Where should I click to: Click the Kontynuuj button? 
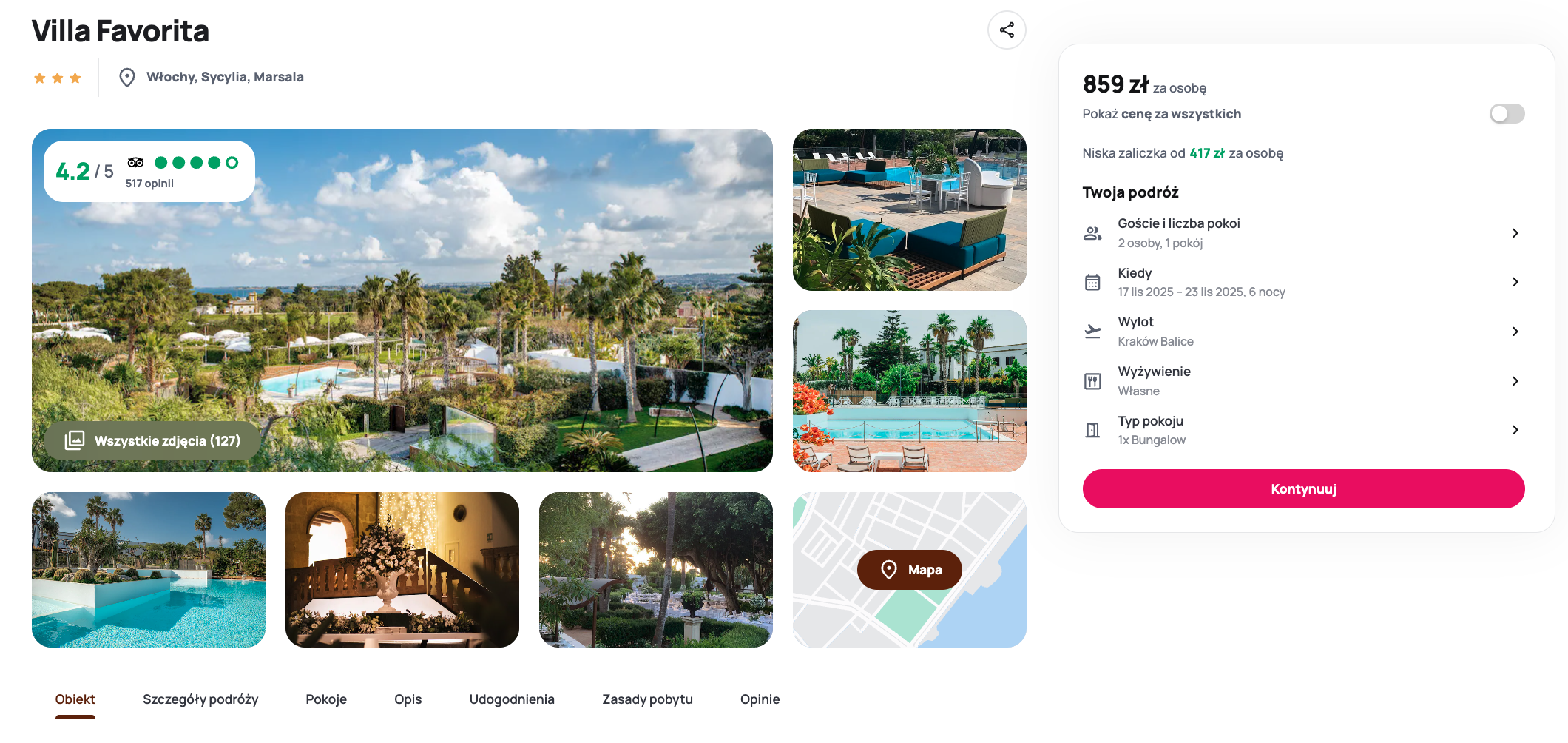tap(1303, 489)
